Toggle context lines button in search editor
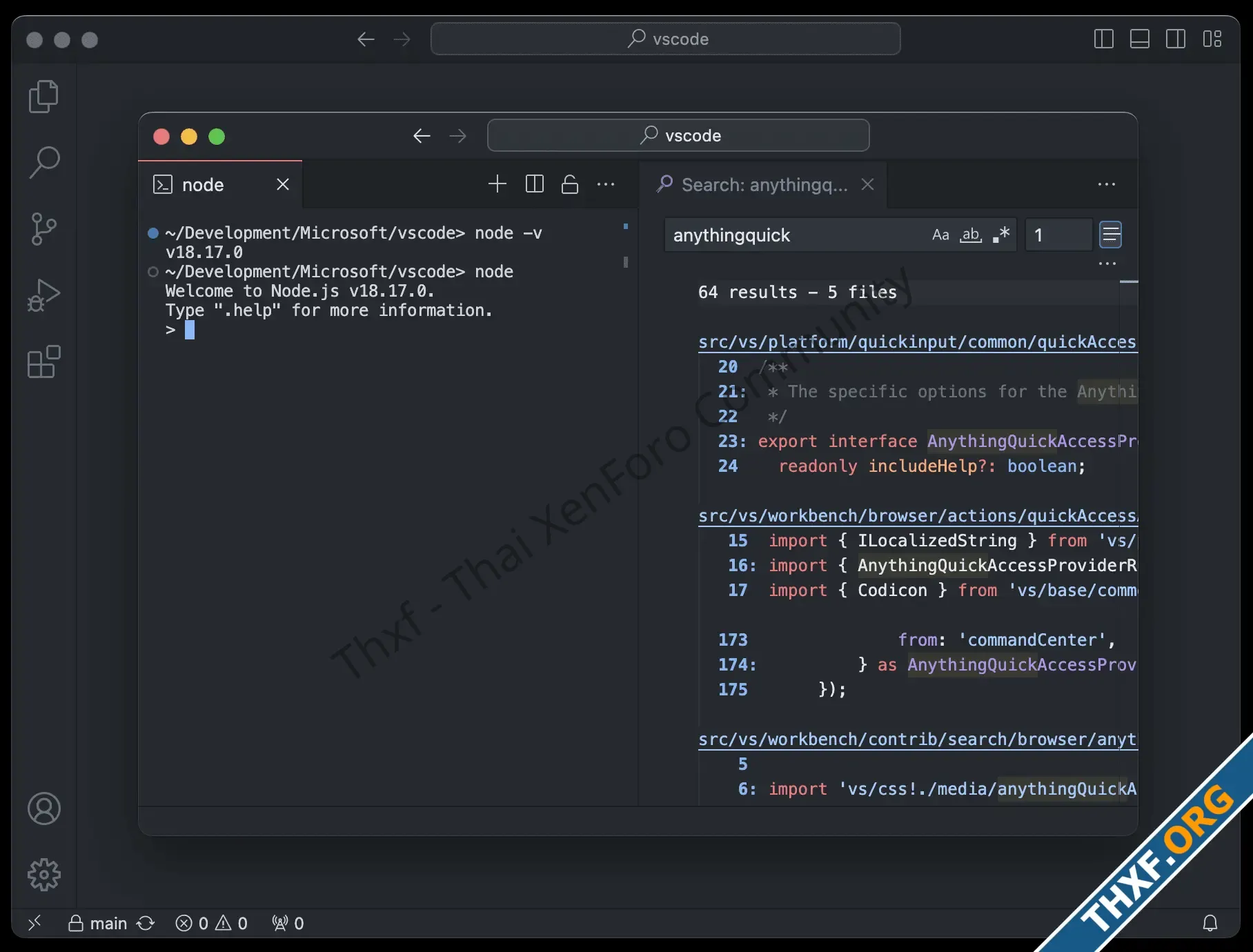The width and height of the screenshot is (1253, 952). click(1111, 235)
